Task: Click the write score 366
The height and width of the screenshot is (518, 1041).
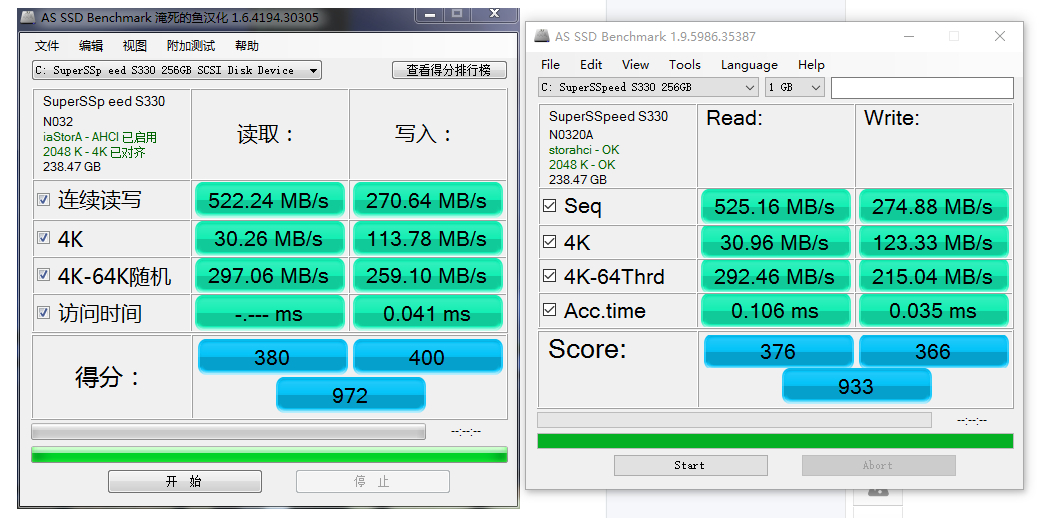Action: [x=933, y=351]
